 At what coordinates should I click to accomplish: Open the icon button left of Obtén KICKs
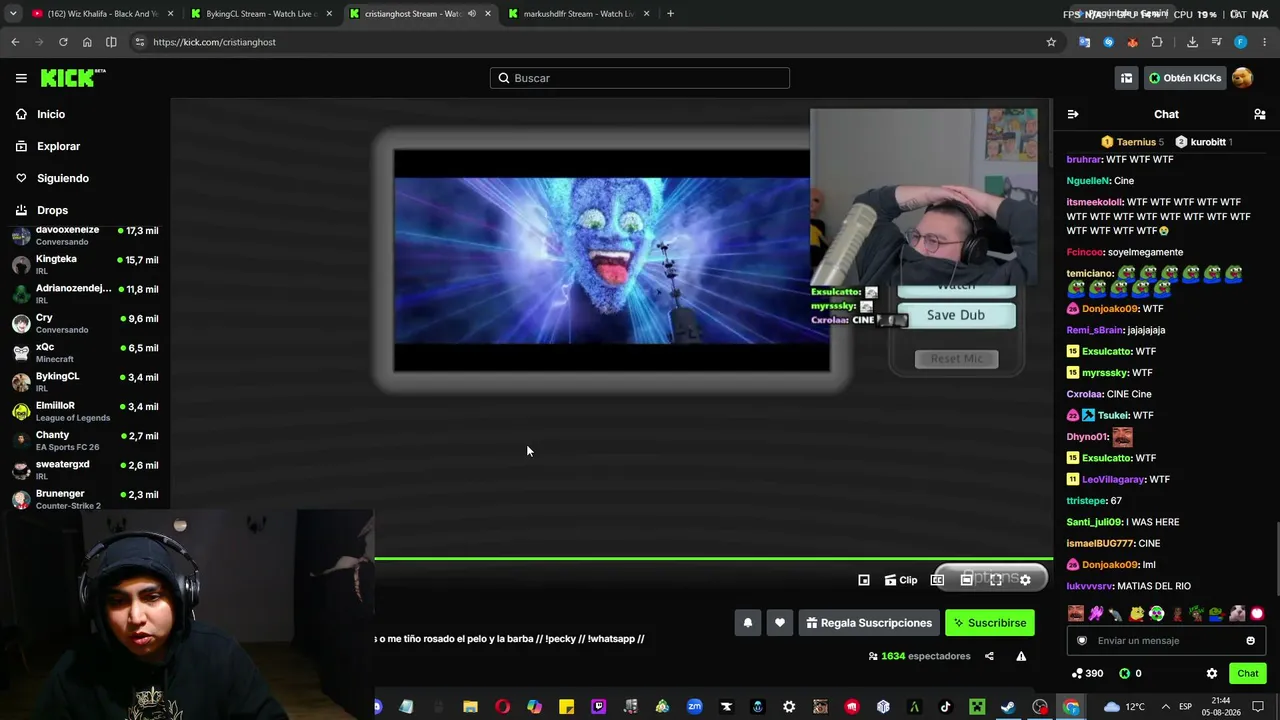(1126, 78)
